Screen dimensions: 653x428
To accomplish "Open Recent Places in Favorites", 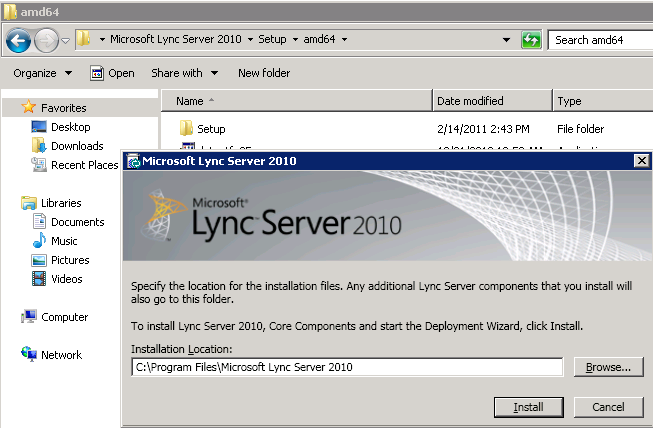I will pos(85,165).
